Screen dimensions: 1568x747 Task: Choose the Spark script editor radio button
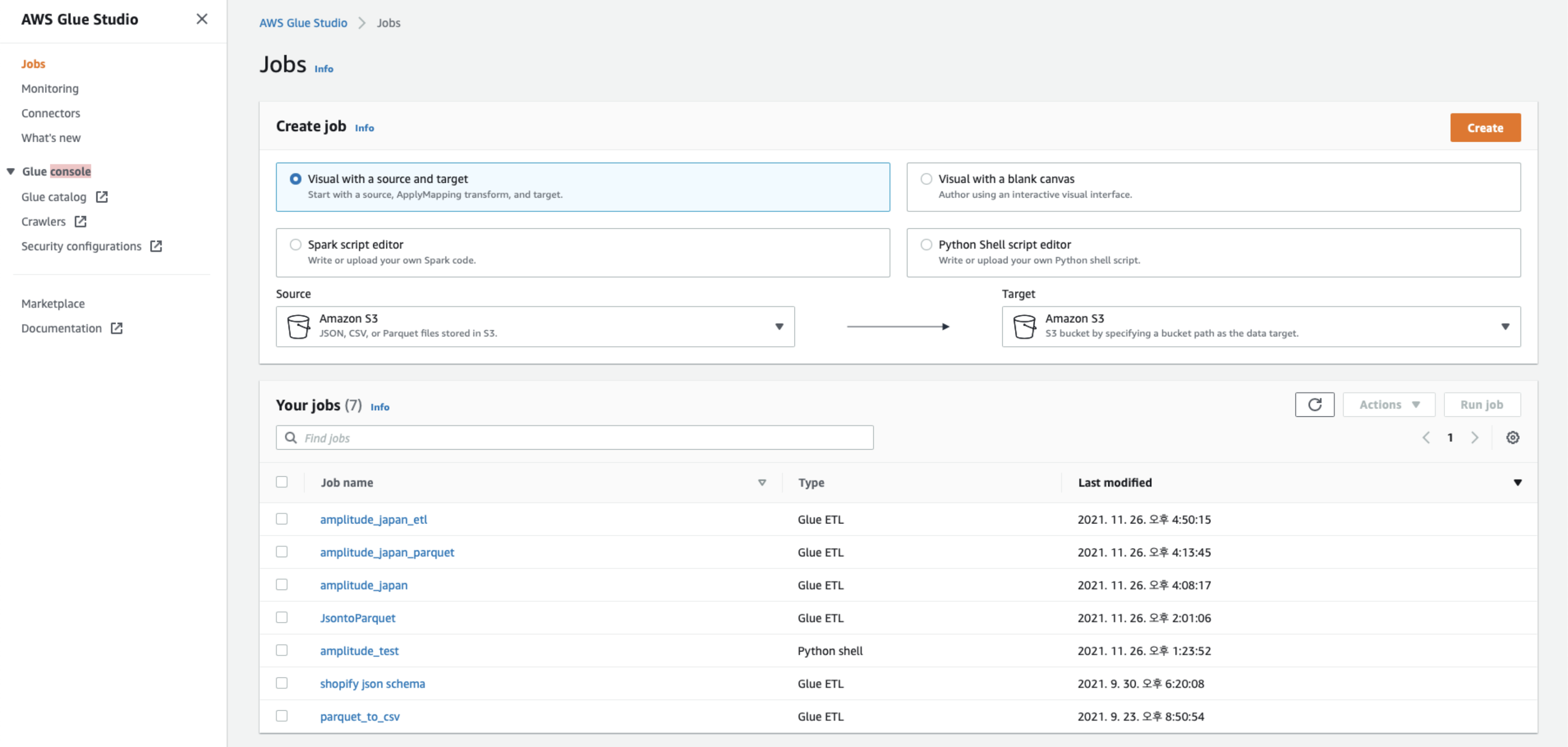(x=295, y=244)
